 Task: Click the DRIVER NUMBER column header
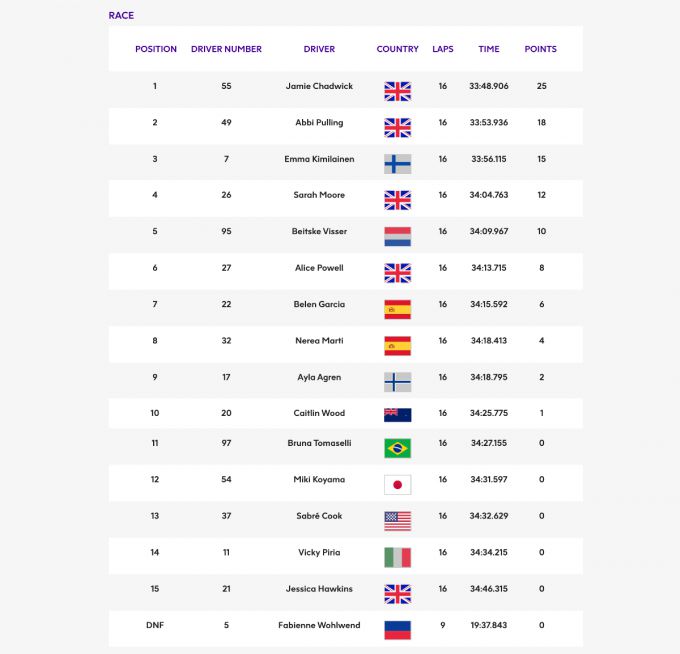226,49
